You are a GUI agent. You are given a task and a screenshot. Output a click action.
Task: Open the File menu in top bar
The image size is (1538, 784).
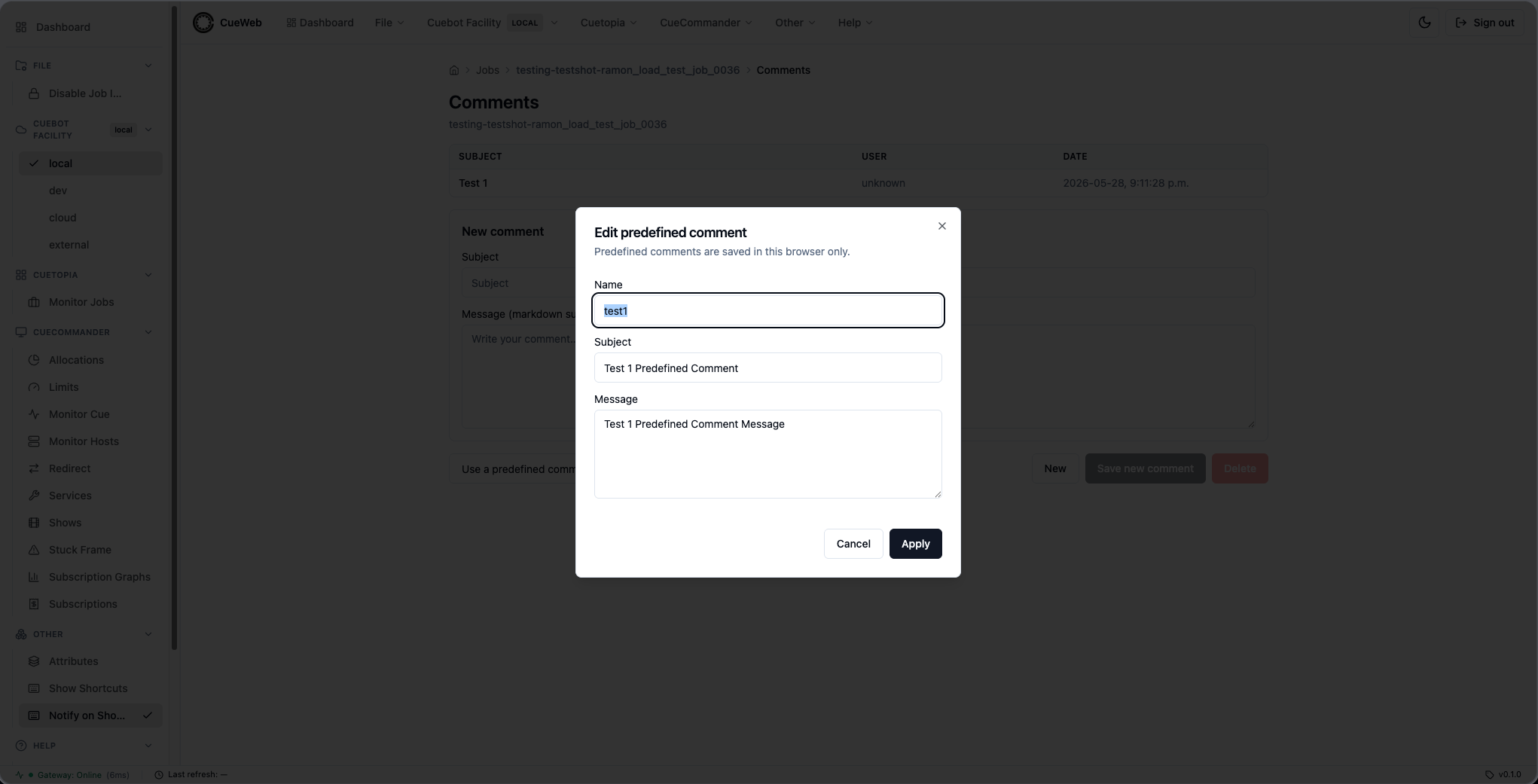click(x=389, y=23)
